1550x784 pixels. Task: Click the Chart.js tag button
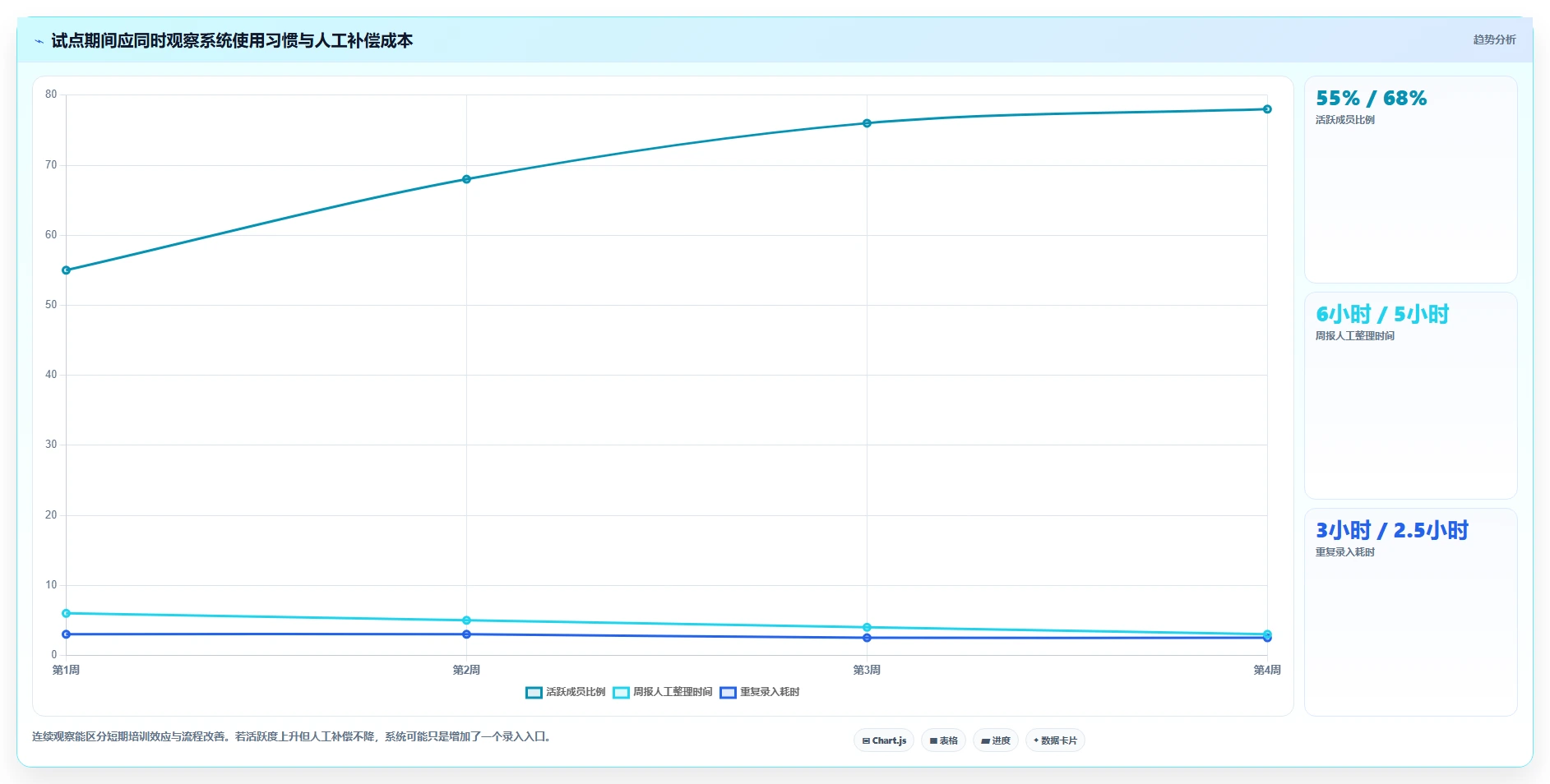click(x=884, y=740)
